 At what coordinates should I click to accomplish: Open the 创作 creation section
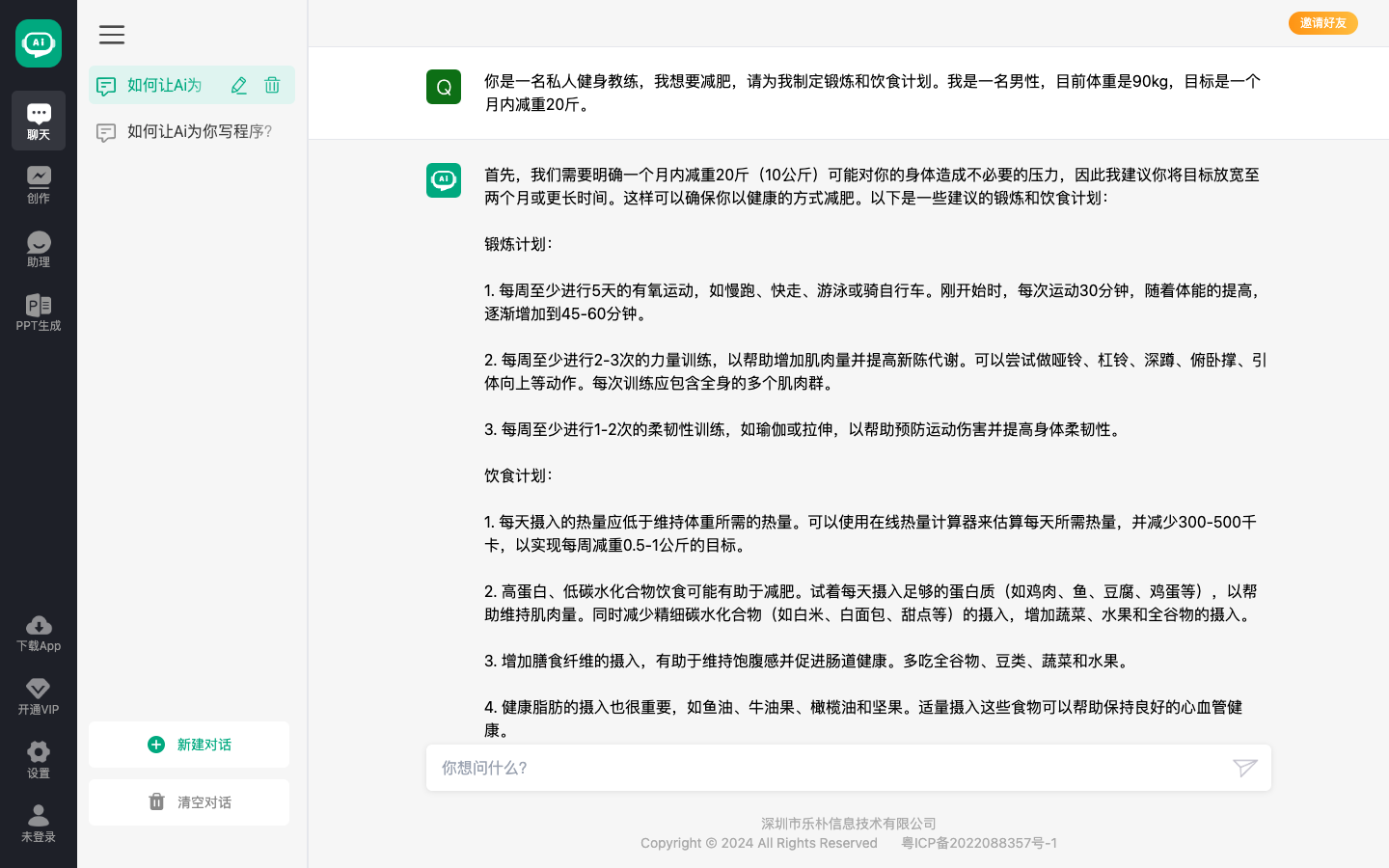(39, 184)
